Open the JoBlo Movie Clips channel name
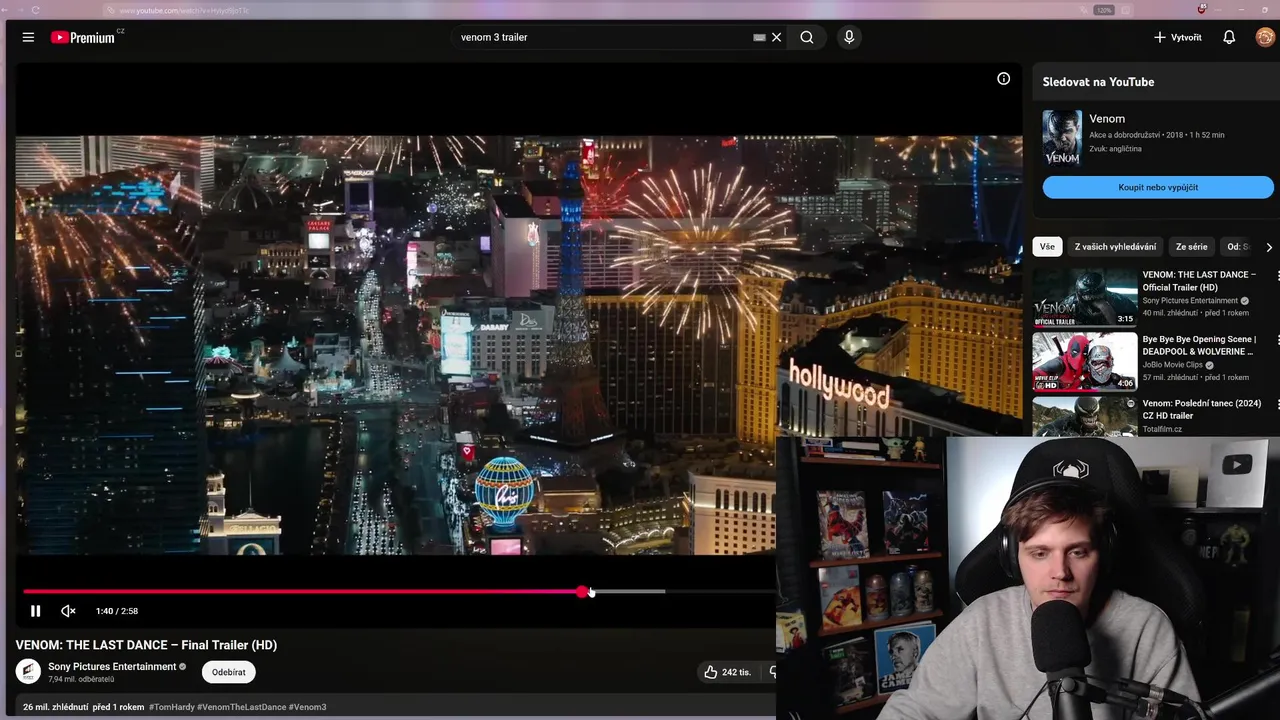Image resolution: width=1280 pixels, height=720 pixels. pos(1172,365)
